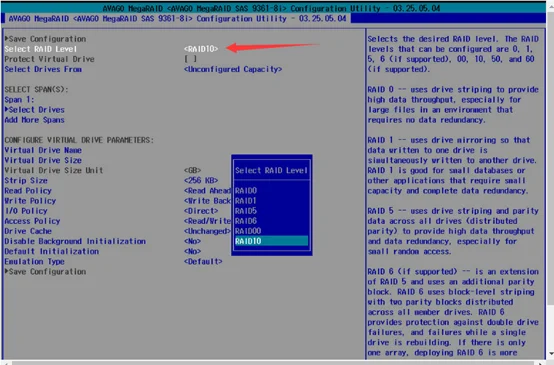Viewport: 554px width, 365px height.
Task: Change Disable Background Initialization <No> value
Action: [x=193, y=241]
